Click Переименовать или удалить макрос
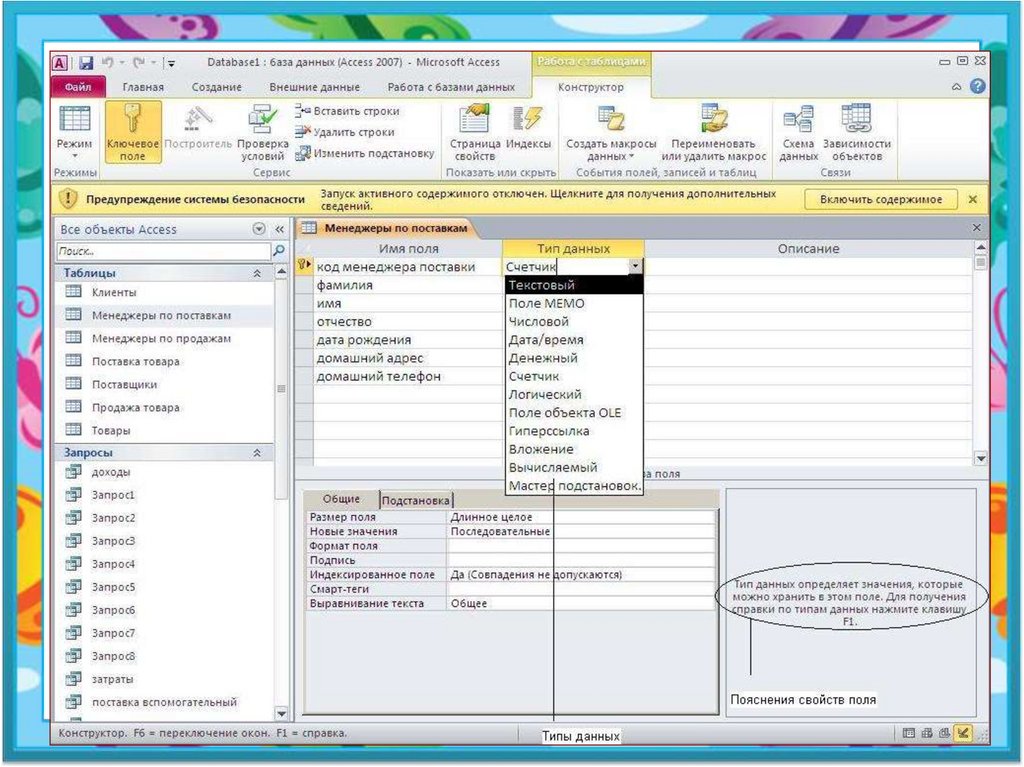This screenshot has width=1024, height=767. coord(713,132)
